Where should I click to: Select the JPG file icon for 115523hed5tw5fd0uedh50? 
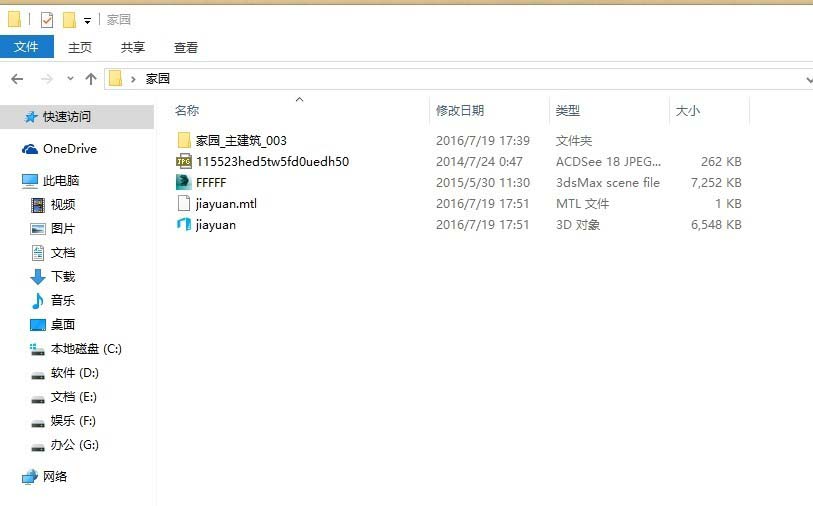tap(184, 161)
